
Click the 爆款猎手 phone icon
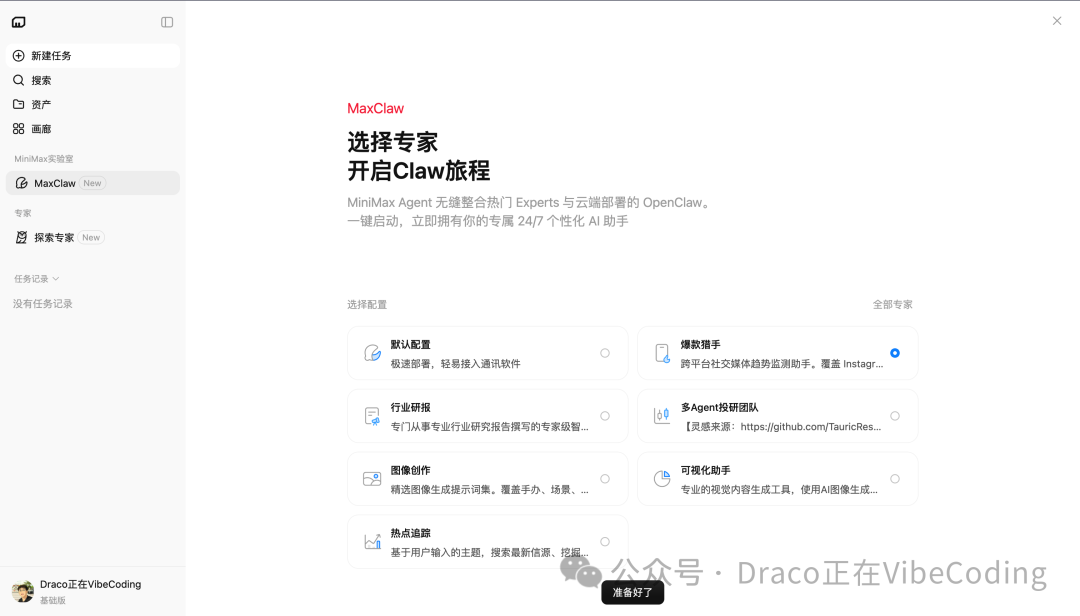pos(661,352)
